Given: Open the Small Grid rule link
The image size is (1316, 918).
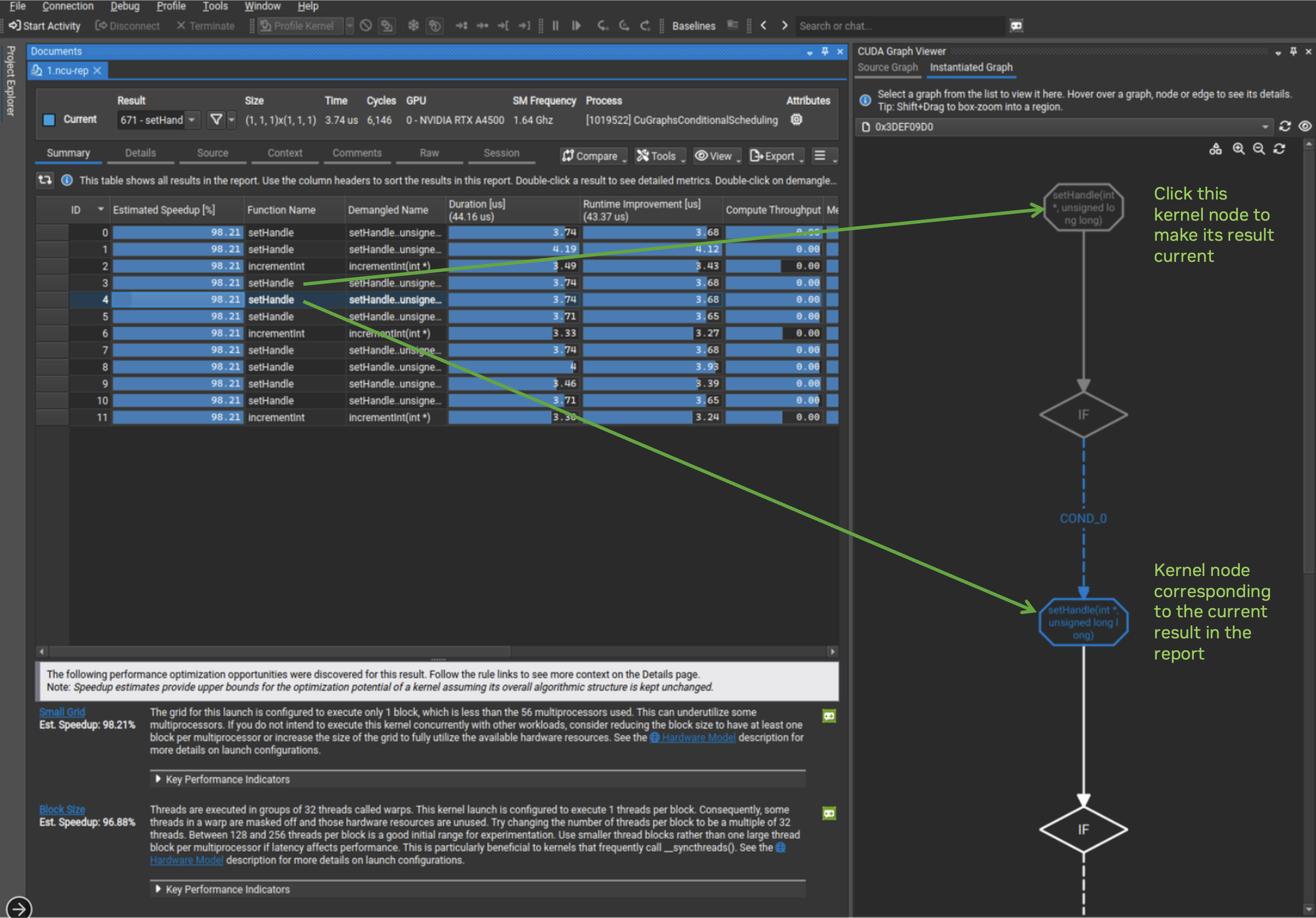Looking at the screenshot, I should pyautogui.click(x=62, y=712).
